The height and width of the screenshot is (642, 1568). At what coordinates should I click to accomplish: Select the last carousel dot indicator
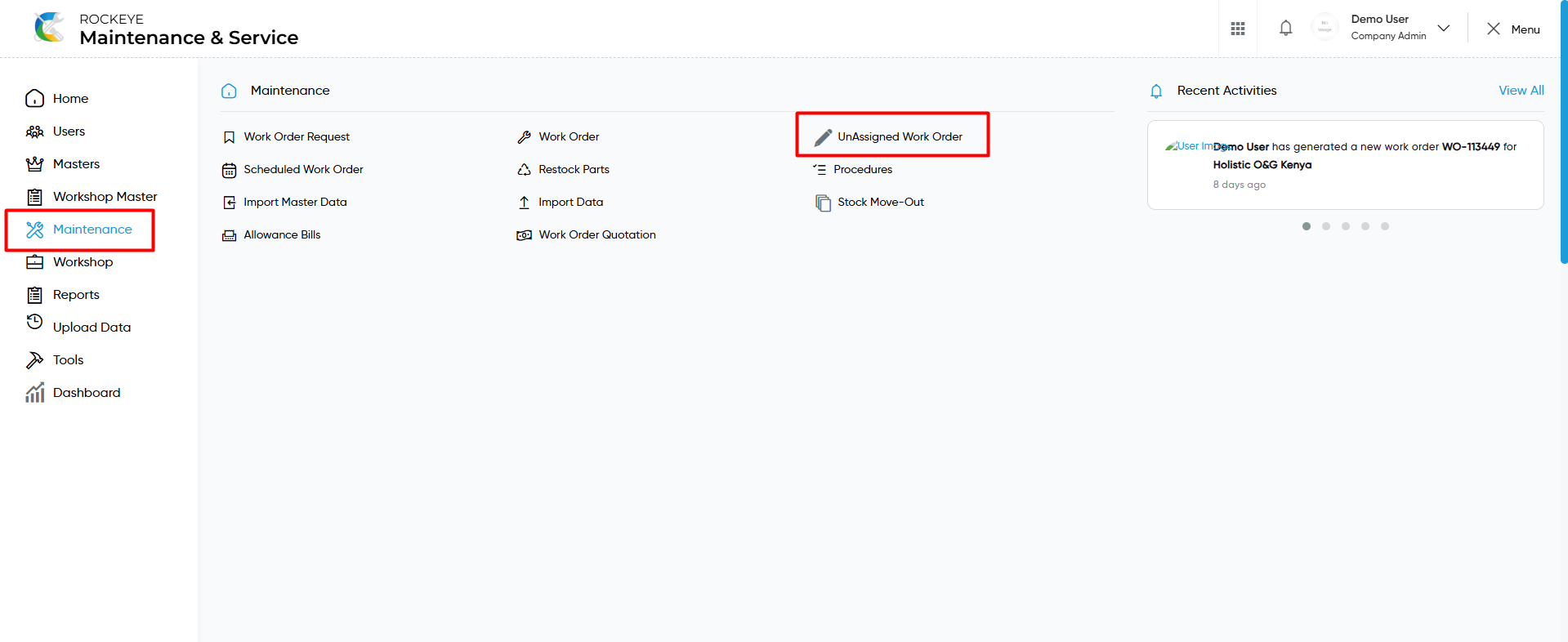[x=1385, y=226]
